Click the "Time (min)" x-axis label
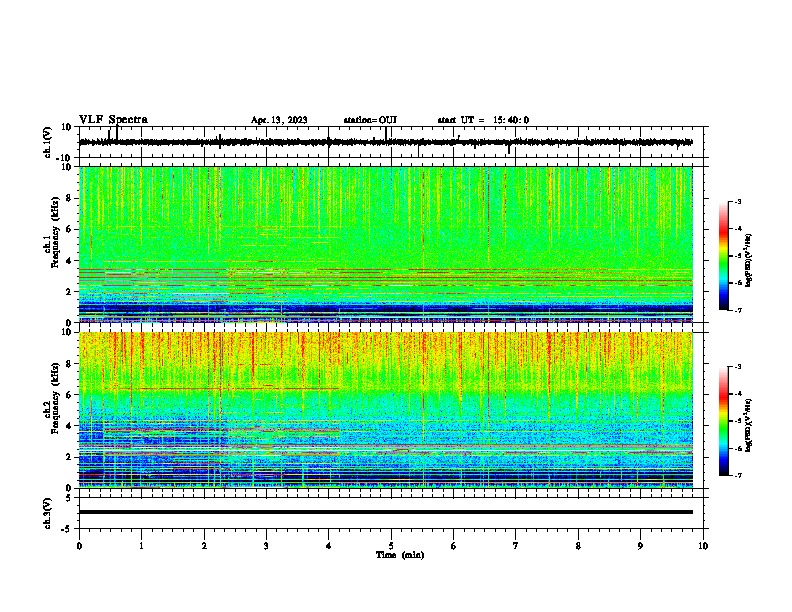 tap(400, 555)
